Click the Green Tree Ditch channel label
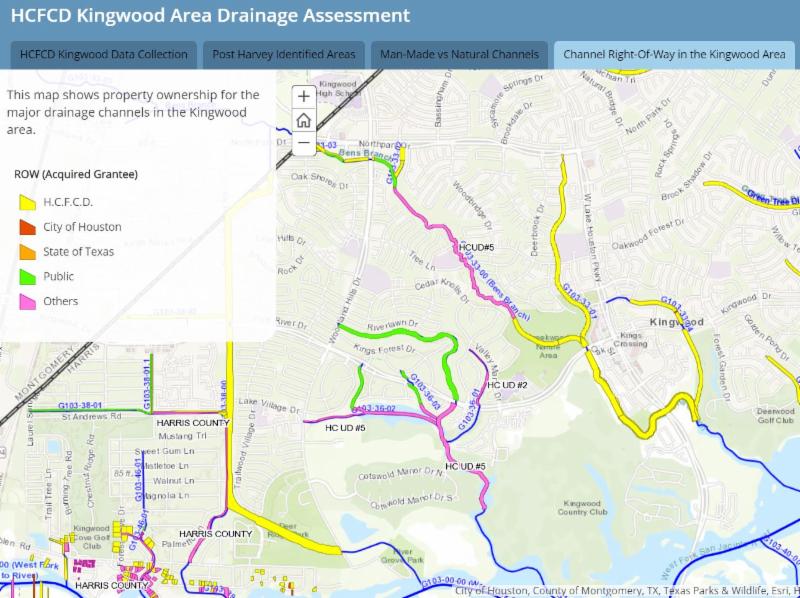This screenshot has width=800, height=598. (773, 198)
